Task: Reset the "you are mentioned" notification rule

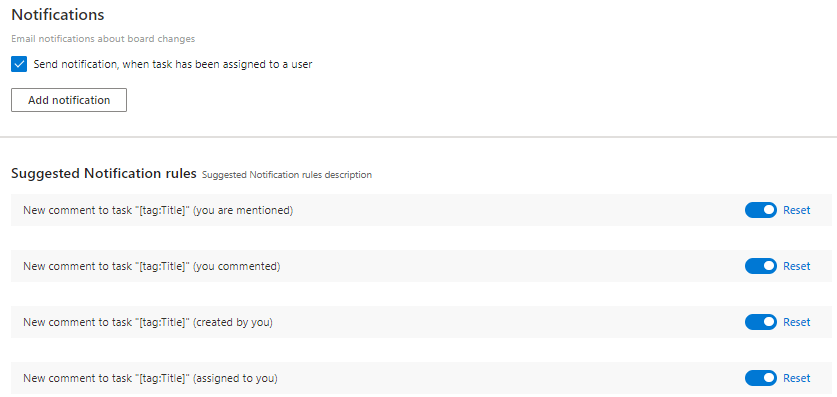Action: pyautogui.click(x=796, y=210)
